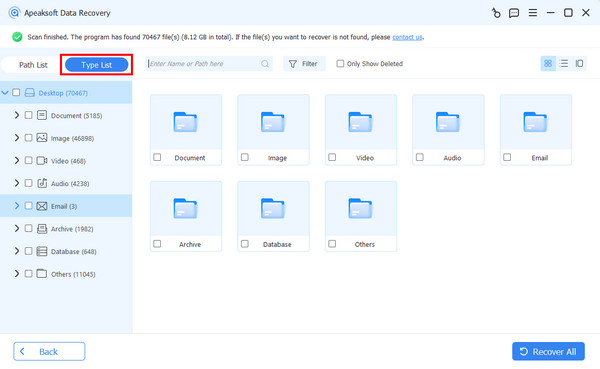The height and width of the screenshot is (369, 600).
Task: Check the Others (11045) tree checkbox
Action: click(x=28, y=273)
